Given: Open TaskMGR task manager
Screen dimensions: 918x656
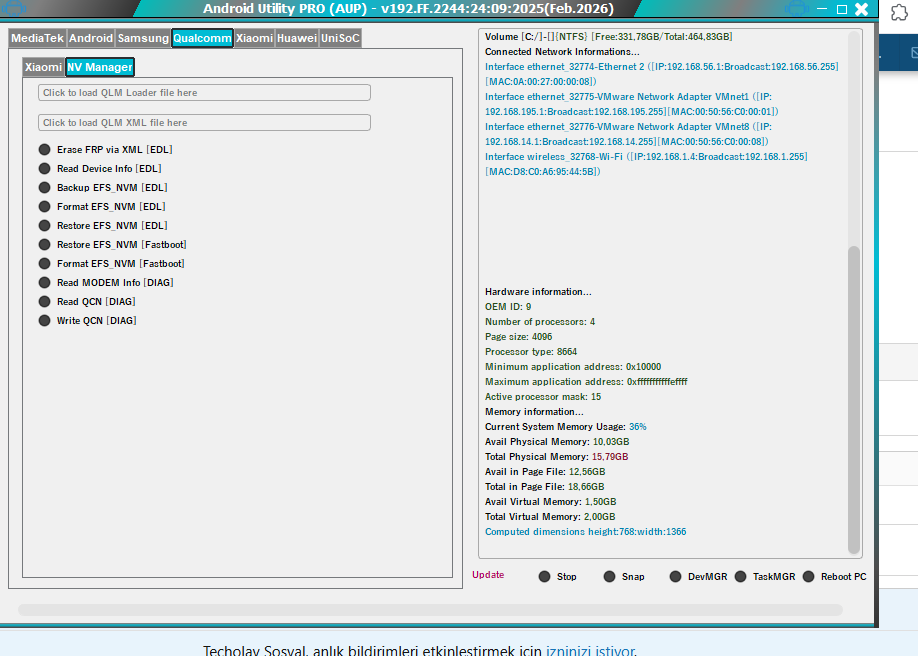Looking at the screenshot, I should (765, 577).
